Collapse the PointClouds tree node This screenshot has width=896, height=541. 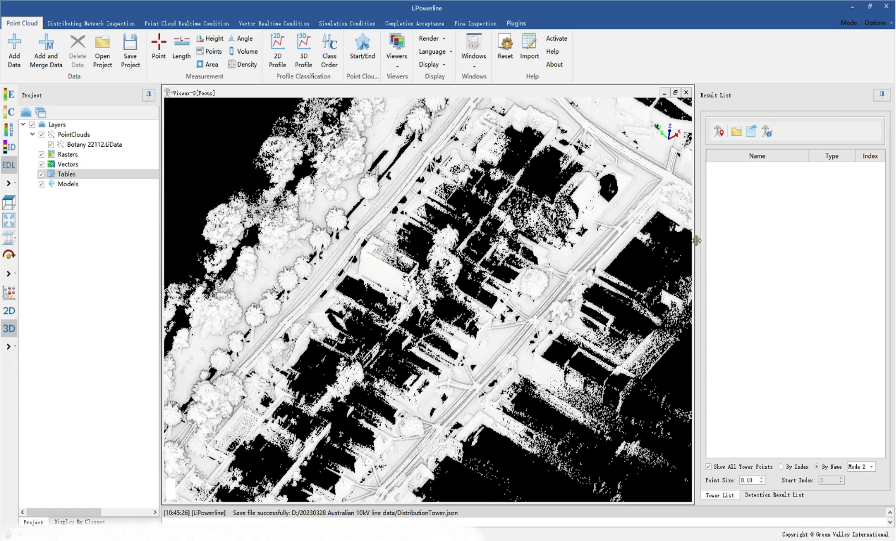click(32, 134)
